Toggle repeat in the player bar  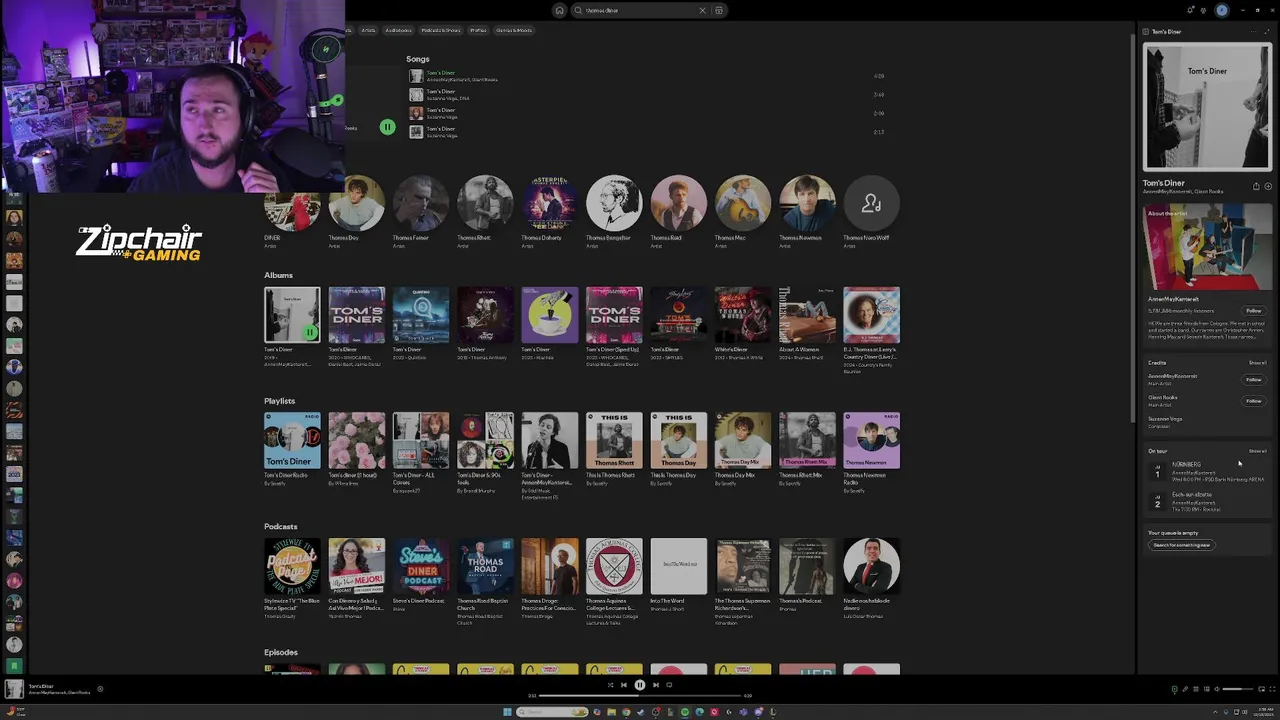click(669, 685)
